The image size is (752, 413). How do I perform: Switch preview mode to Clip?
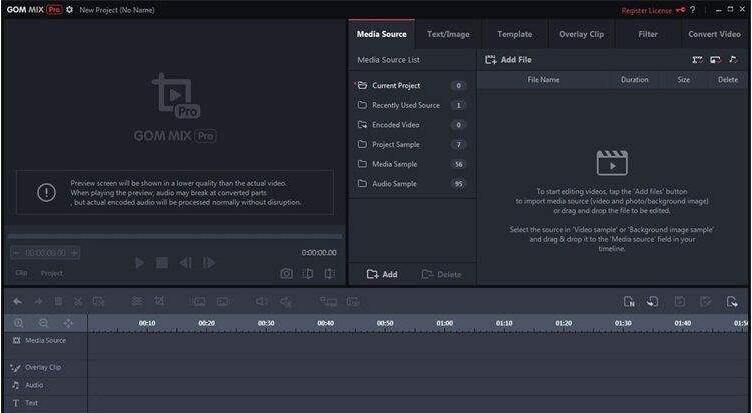21,273
